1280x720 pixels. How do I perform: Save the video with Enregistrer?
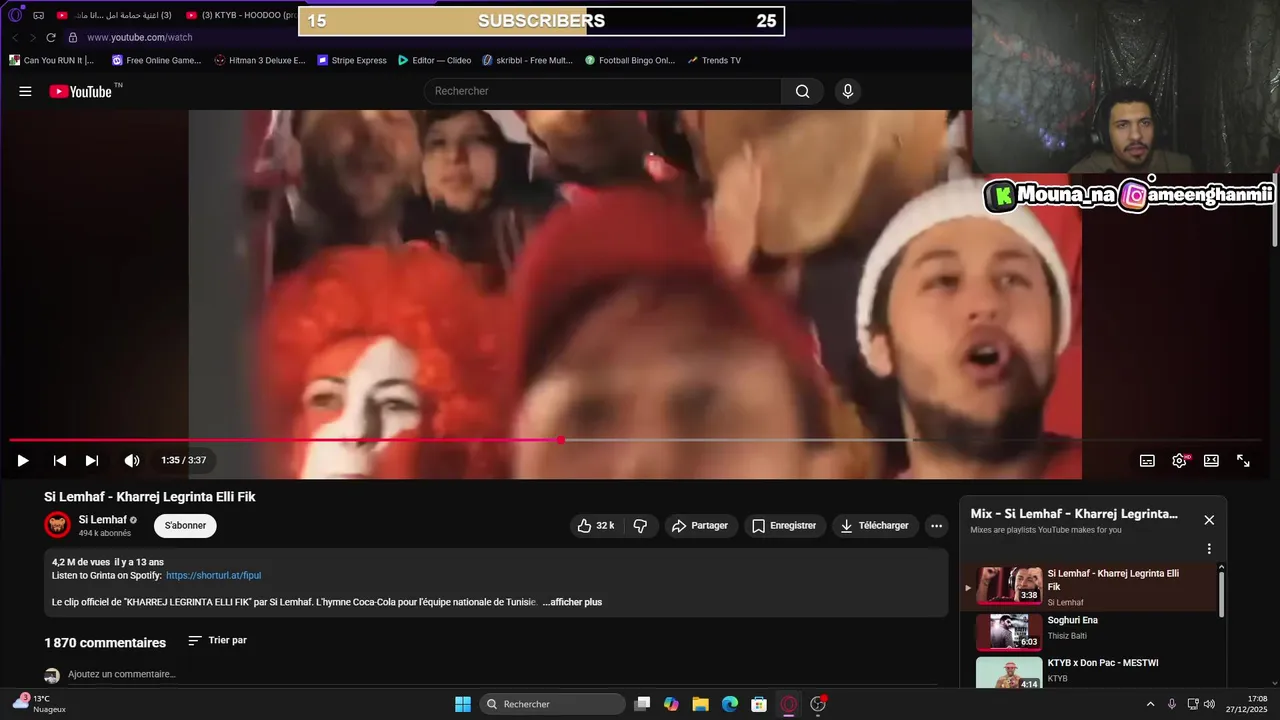click(x=785, y=525)
